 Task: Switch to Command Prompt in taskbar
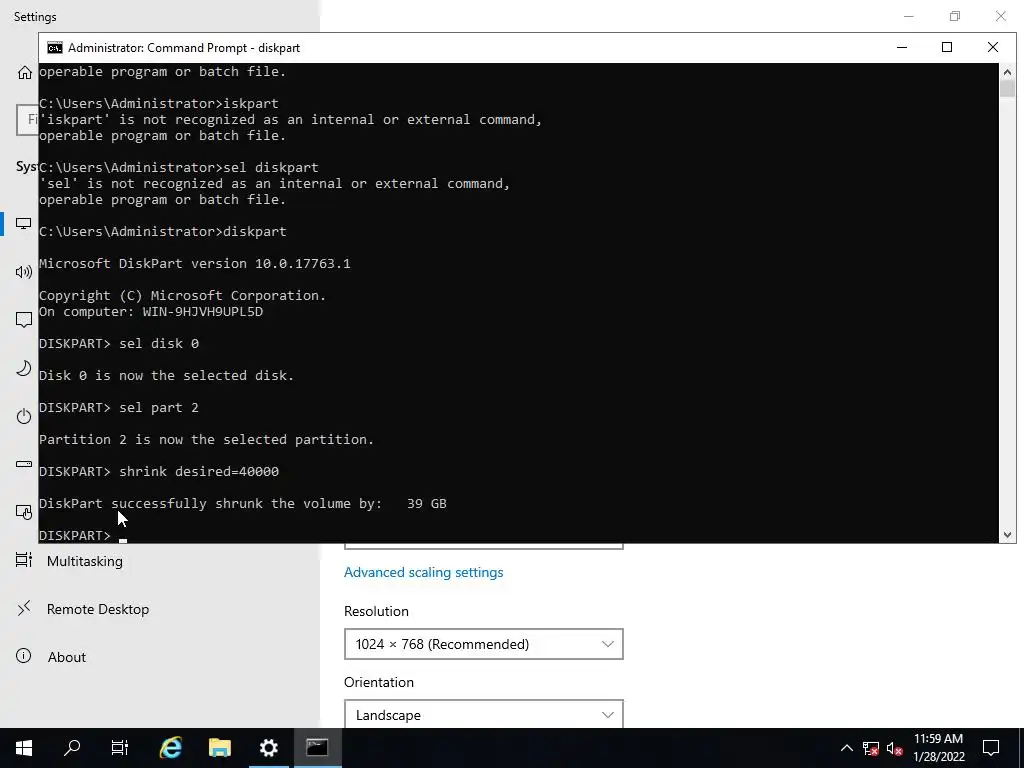317,748
